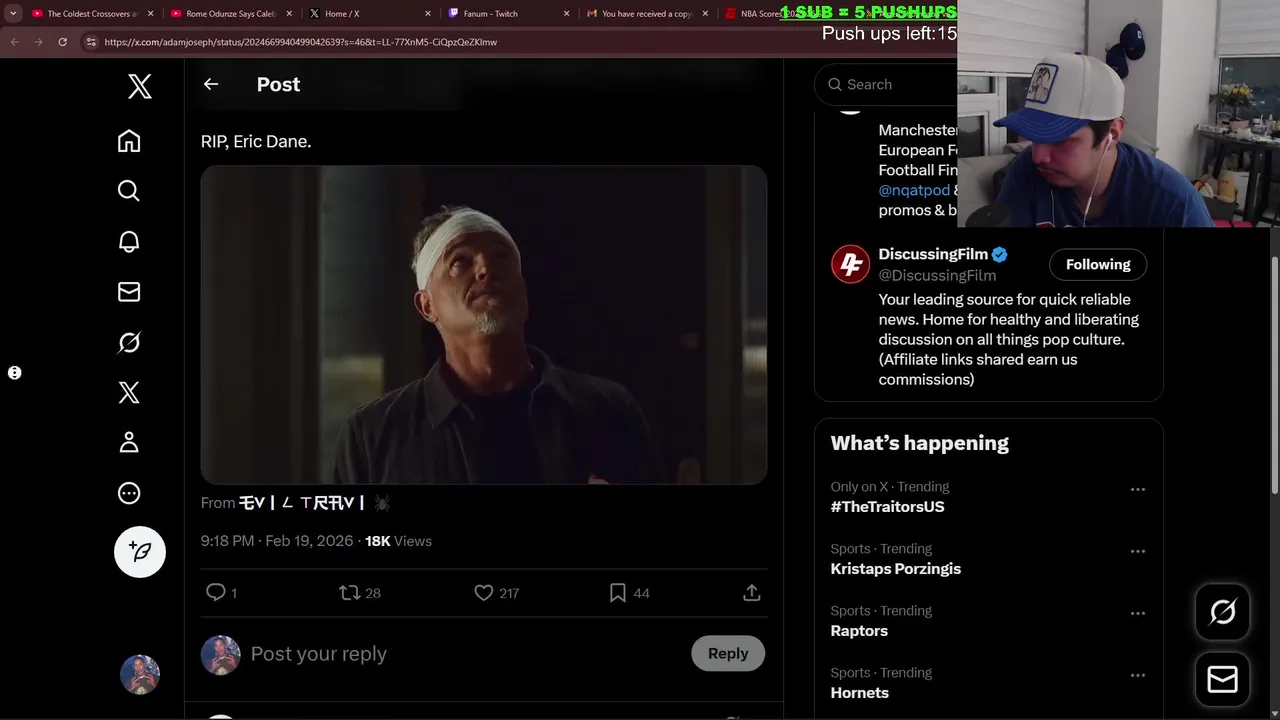Play the Eric Dane video

484,325
